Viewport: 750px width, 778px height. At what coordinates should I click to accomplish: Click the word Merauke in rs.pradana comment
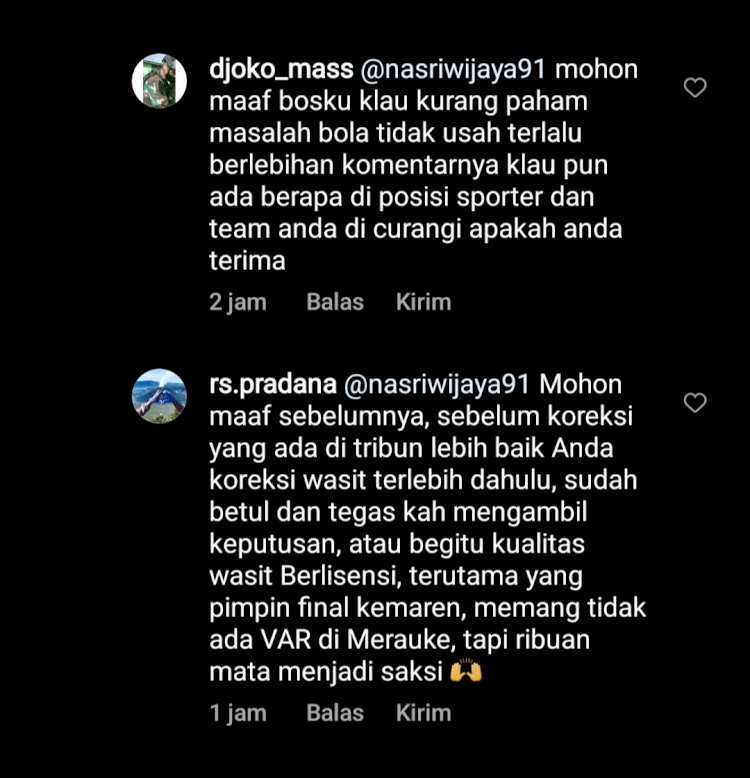click(x=401, y=640)
